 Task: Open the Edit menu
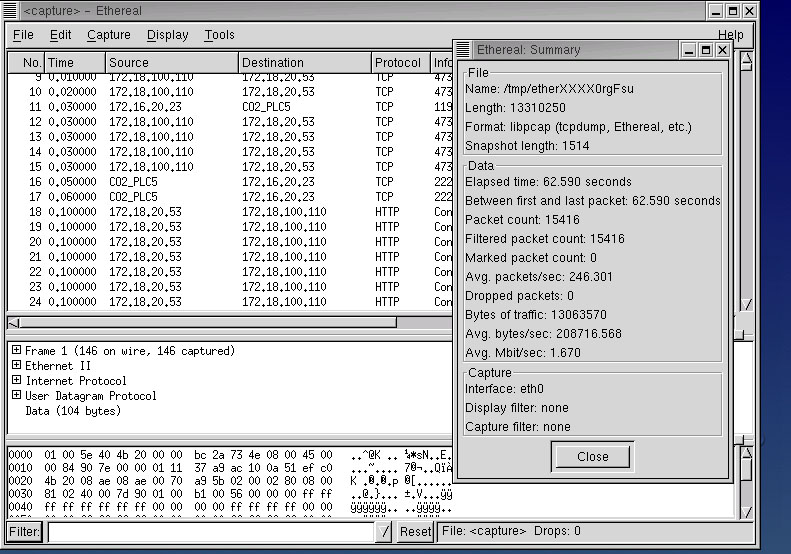click(60, 35)
